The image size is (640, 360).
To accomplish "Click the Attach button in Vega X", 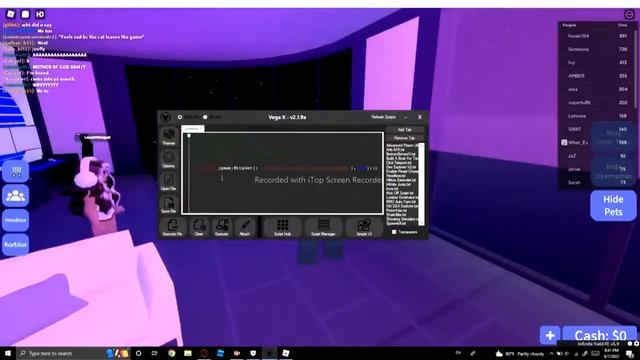I will coord(245,227).
